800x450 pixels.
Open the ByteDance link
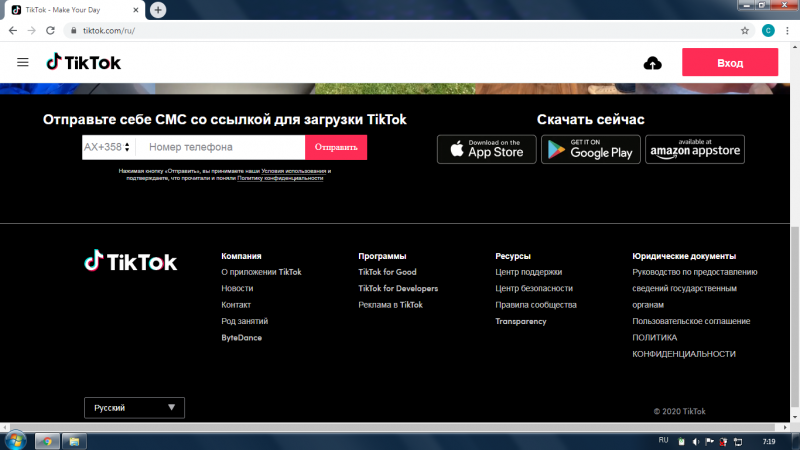point(241,338)
